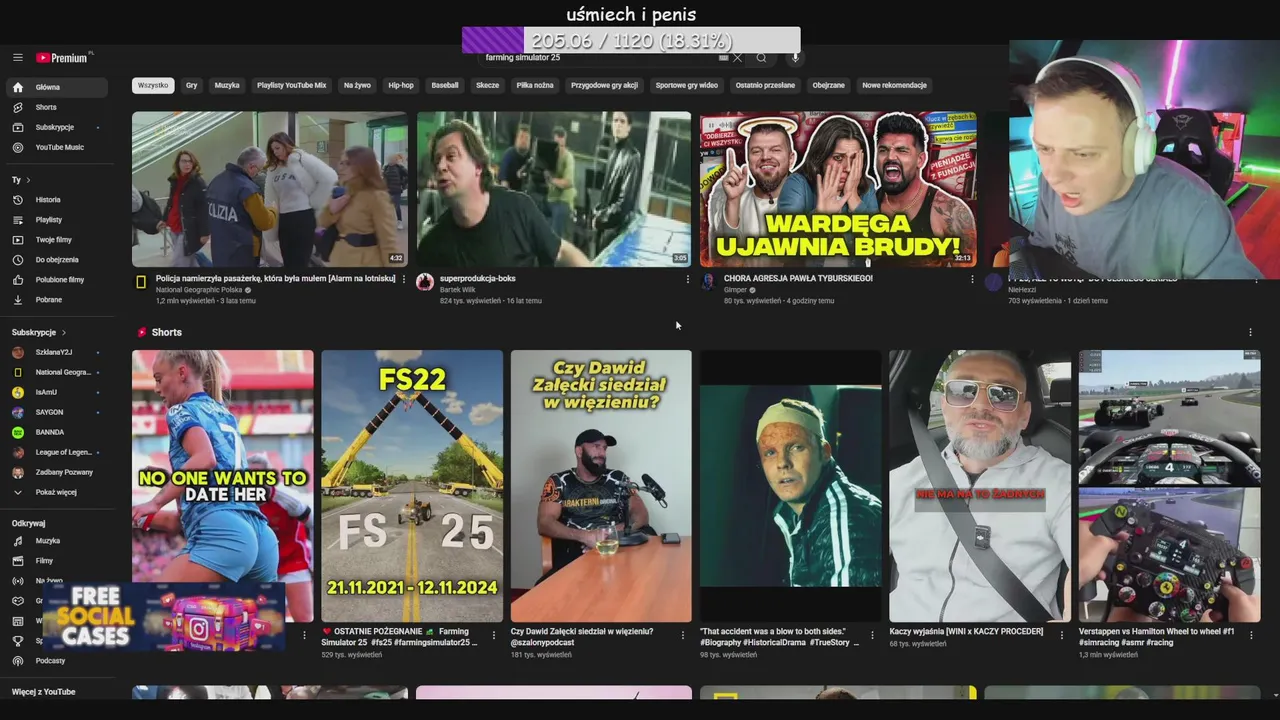1280x720 pixels.
Task: Play superprodukcja-boks video thumbnail
Action: [554, 189]
